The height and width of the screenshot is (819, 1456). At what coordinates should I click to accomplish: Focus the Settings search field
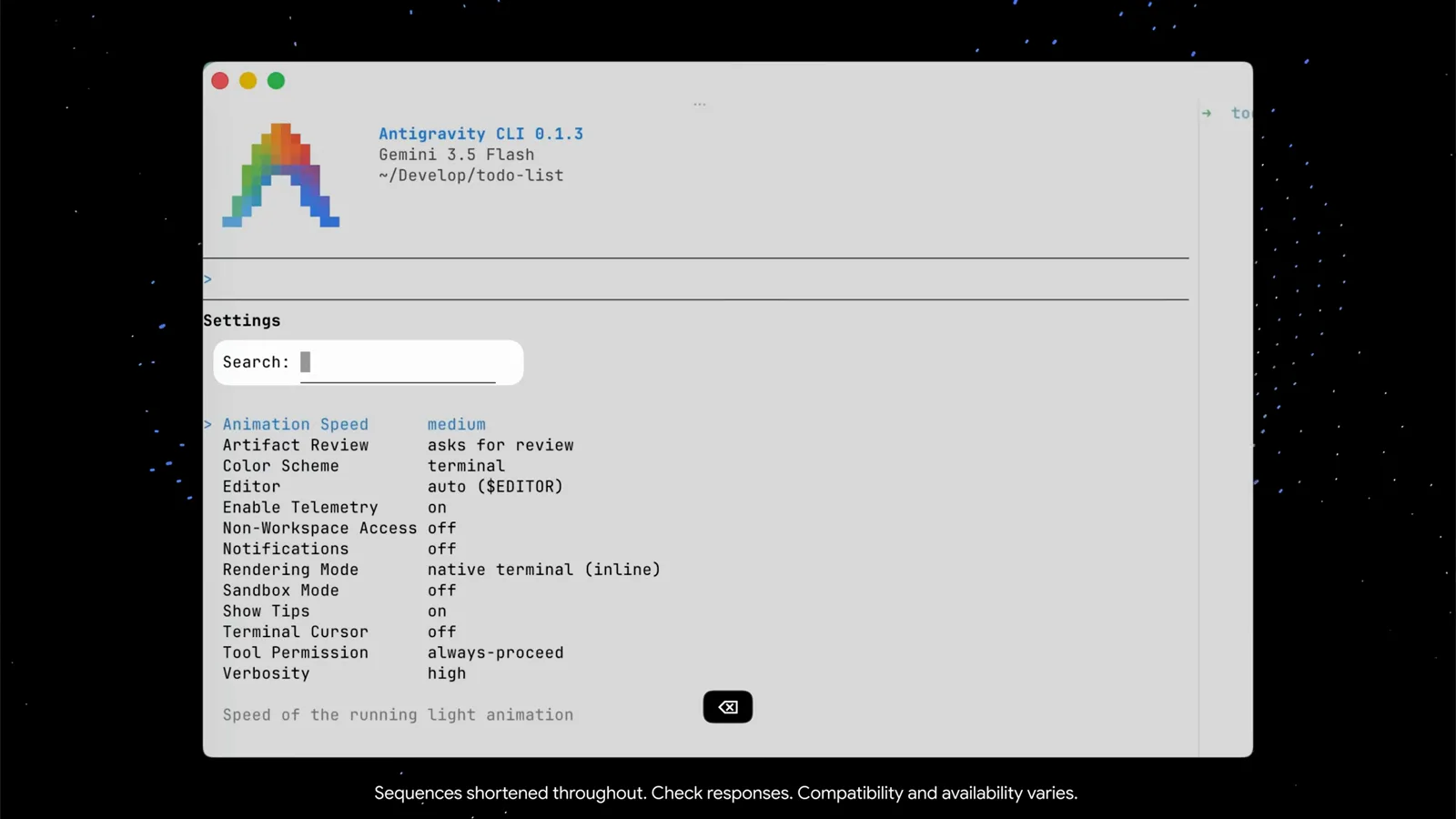[x=369, y=362]
